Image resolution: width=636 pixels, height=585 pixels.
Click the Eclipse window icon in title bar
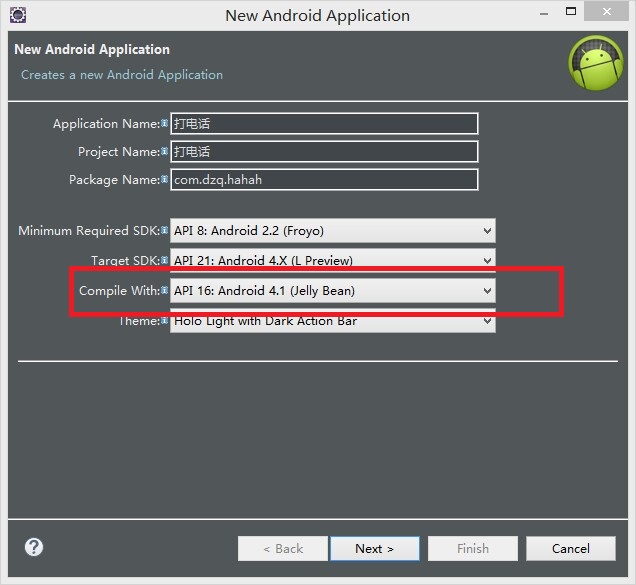click(x=18, y=15)
